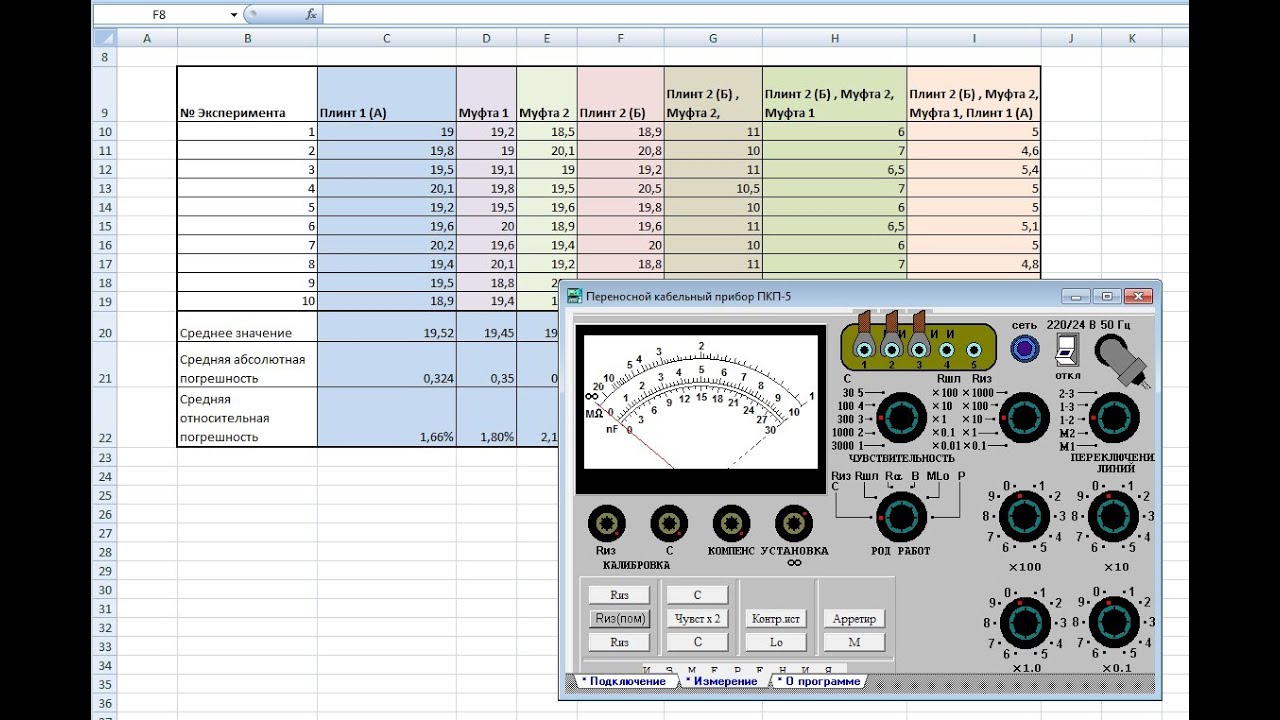Click the Rиз button above Rиз(пом)
Image resolution: width=1280 pixels, height=720 pixels.
pos(619,595)
